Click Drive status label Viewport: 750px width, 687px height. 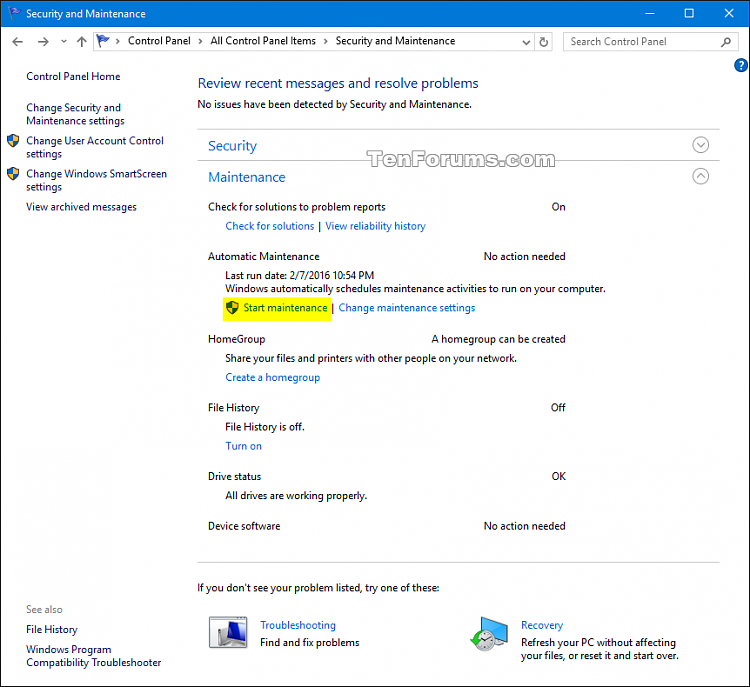pyautogui.click(x=234, y=476)
